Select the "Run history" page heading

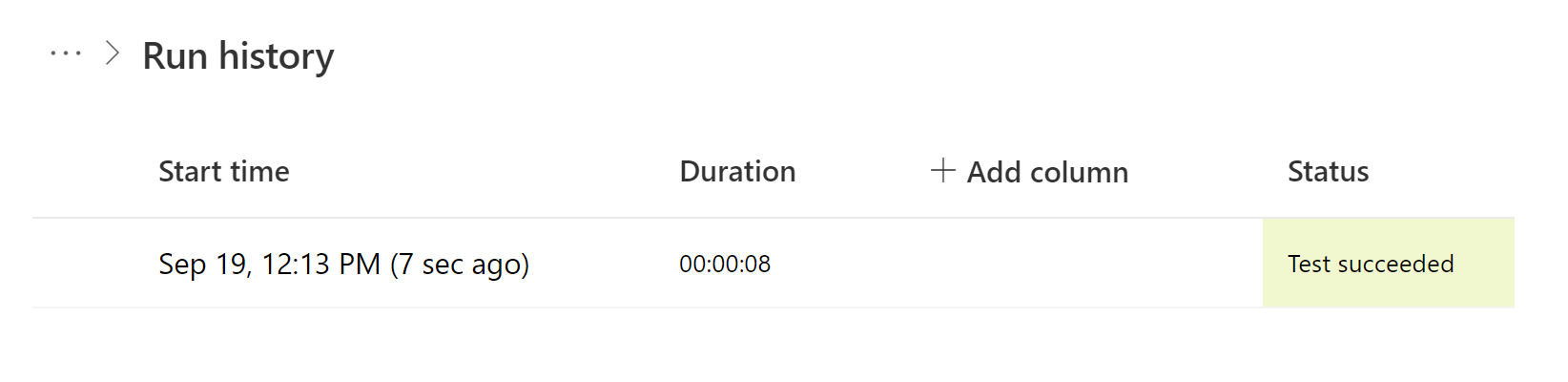point(238,55)
